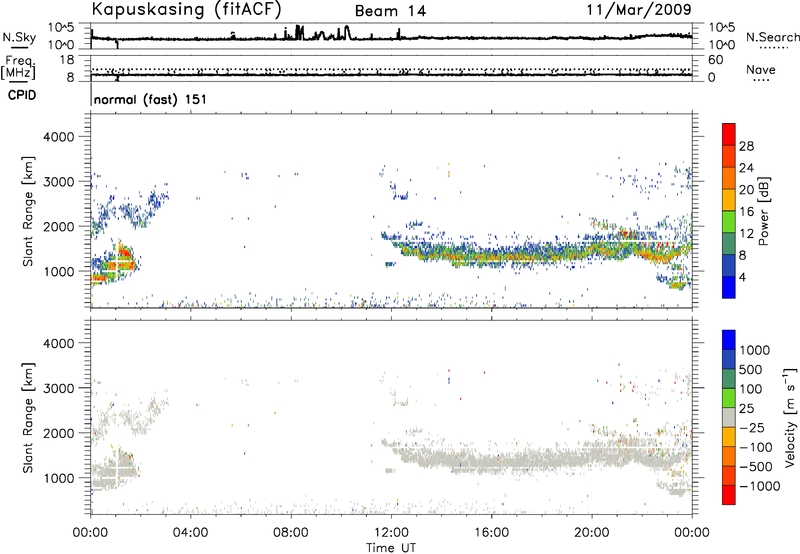The image size is (800, 554).
Task: Pick the blue top segment of Velocity colorbar
Action: (x=729, y=340)
